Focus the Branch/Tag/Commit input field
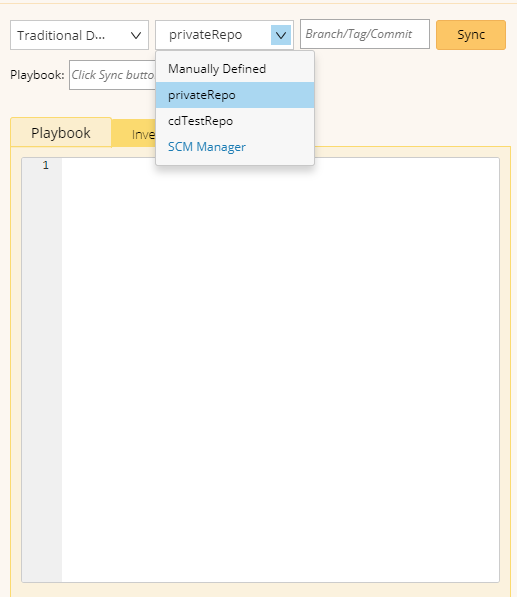Screen dimensions: 517x597 (x=365, y=34)
